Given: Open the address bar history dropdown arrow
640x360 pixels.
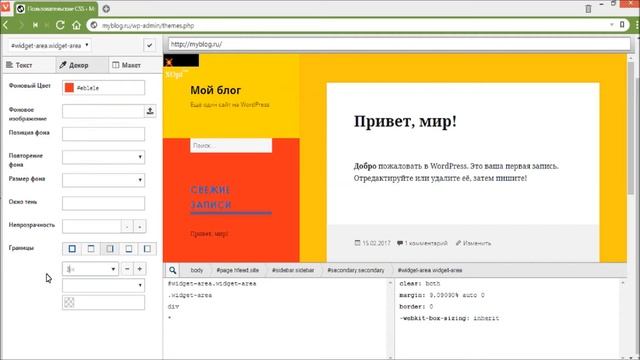Looking at the screenshot, I should point(611,25).
